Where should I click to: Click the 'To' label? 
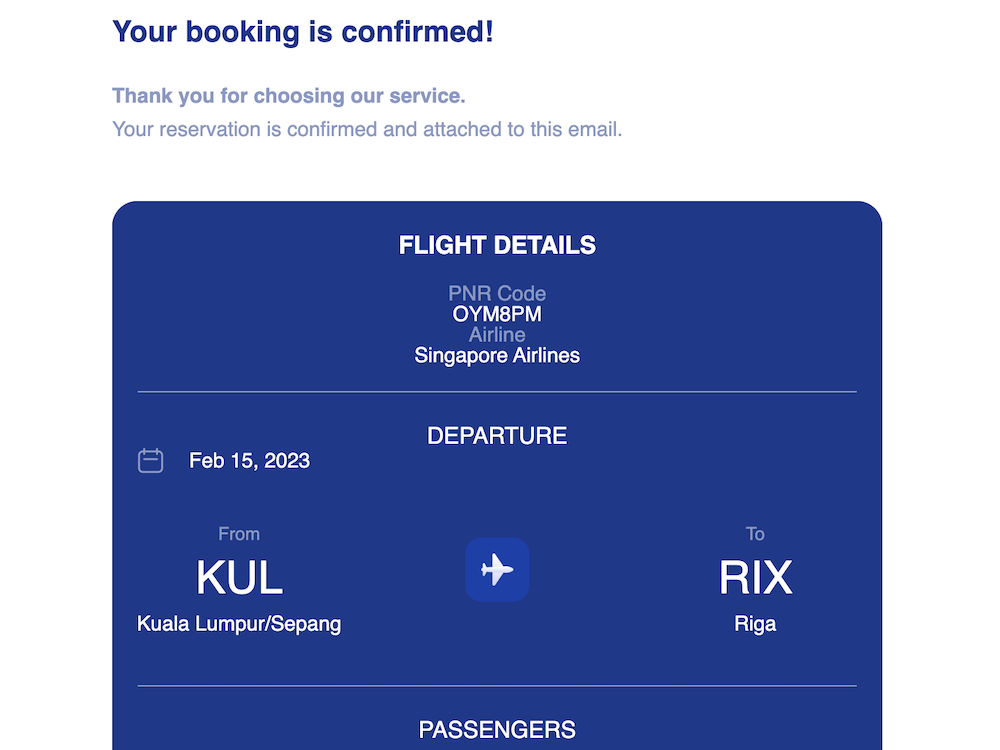(x=755, y=534)
